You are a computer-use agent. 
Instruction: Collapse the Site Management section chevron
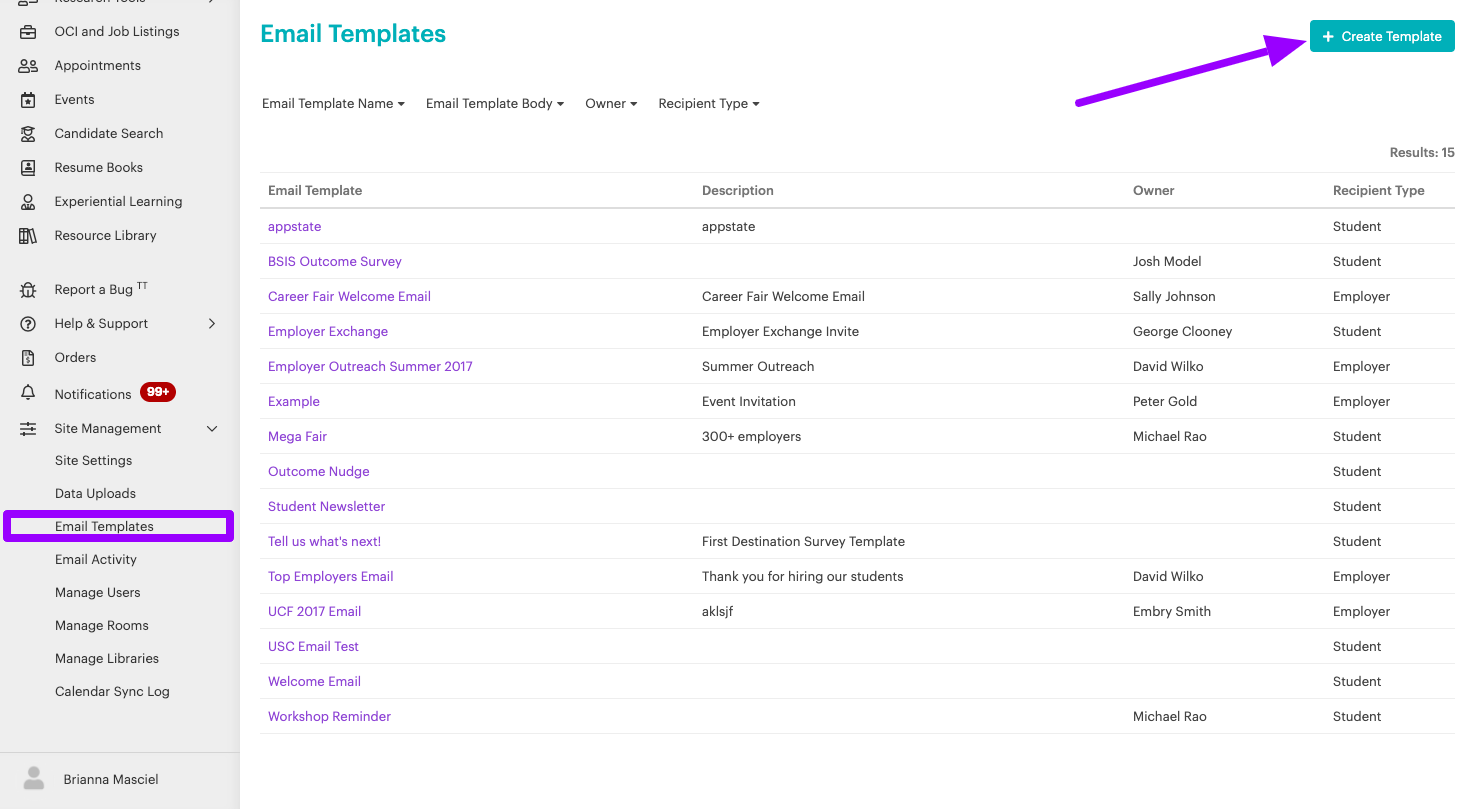click(x=212, y=429)
